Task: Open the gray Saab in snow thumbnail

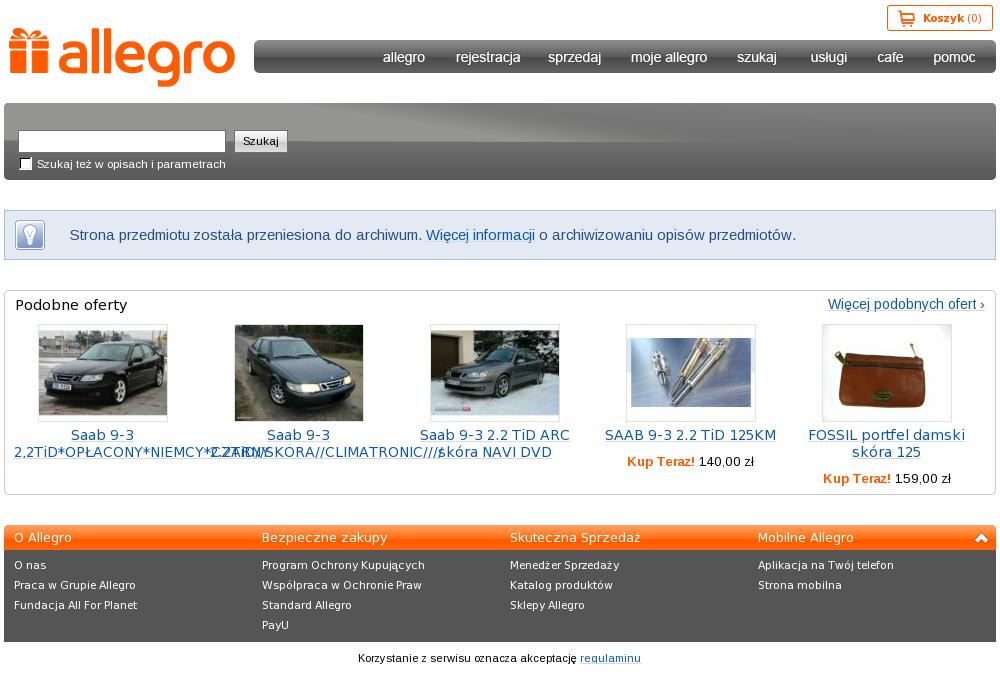Action: pos(495,372)
